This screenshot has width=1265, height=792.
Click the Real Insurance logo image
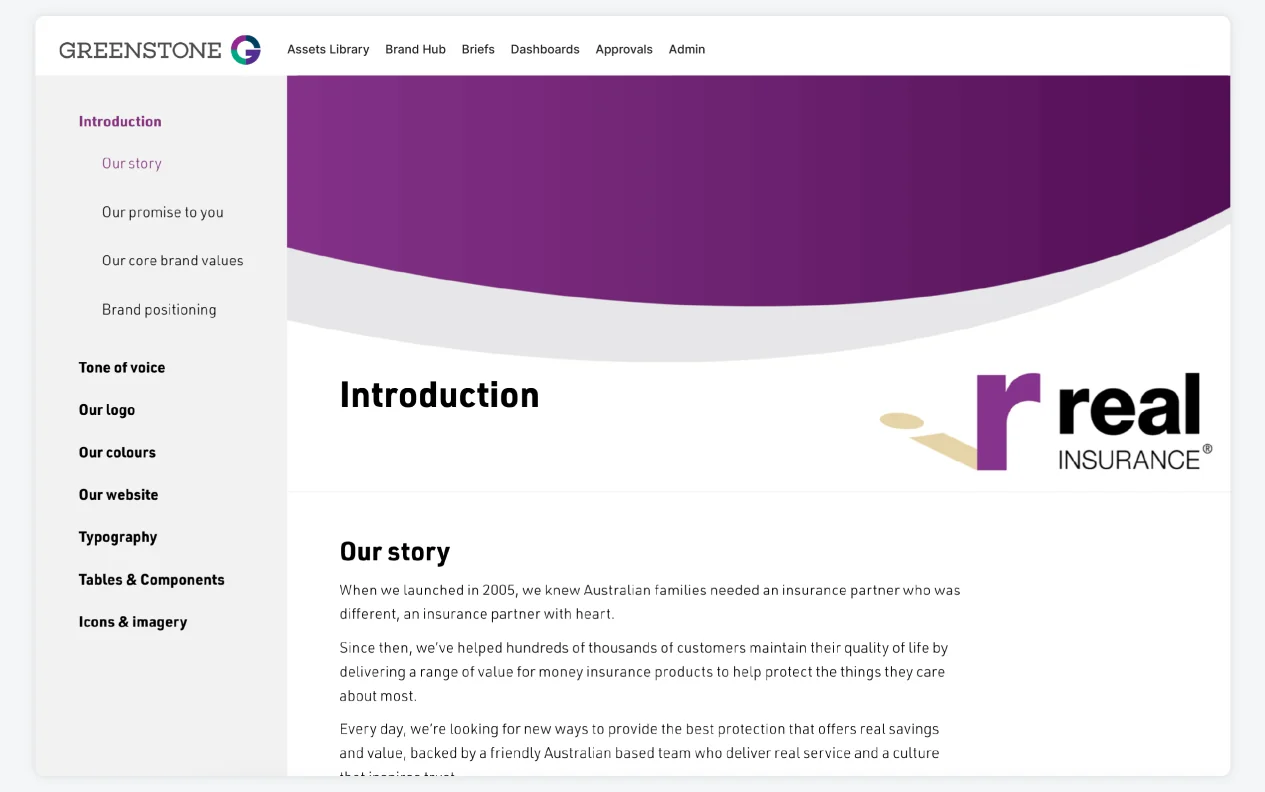[x=1046, y=421]
